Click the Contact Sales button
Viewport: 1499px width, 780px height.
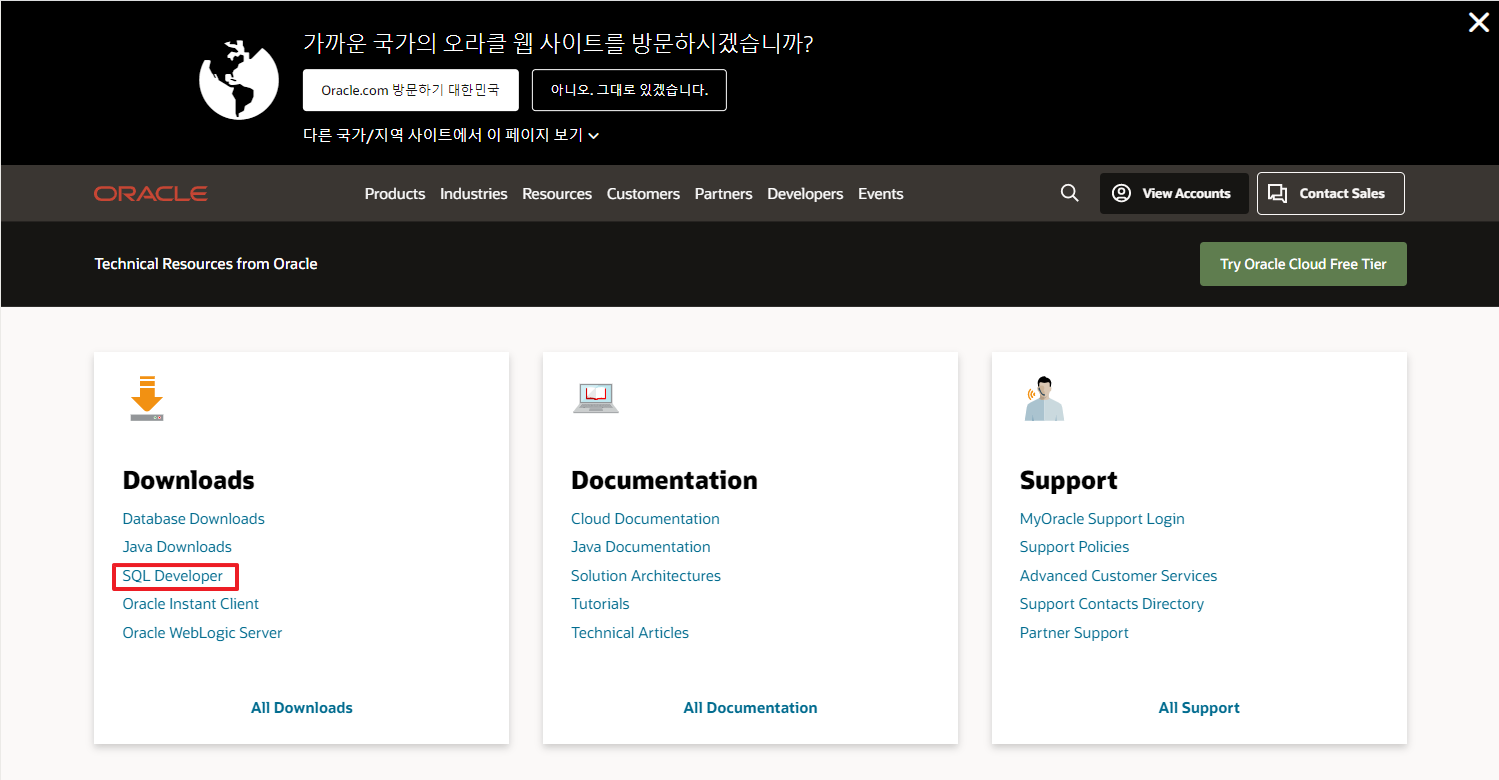tap(1331, 193)
